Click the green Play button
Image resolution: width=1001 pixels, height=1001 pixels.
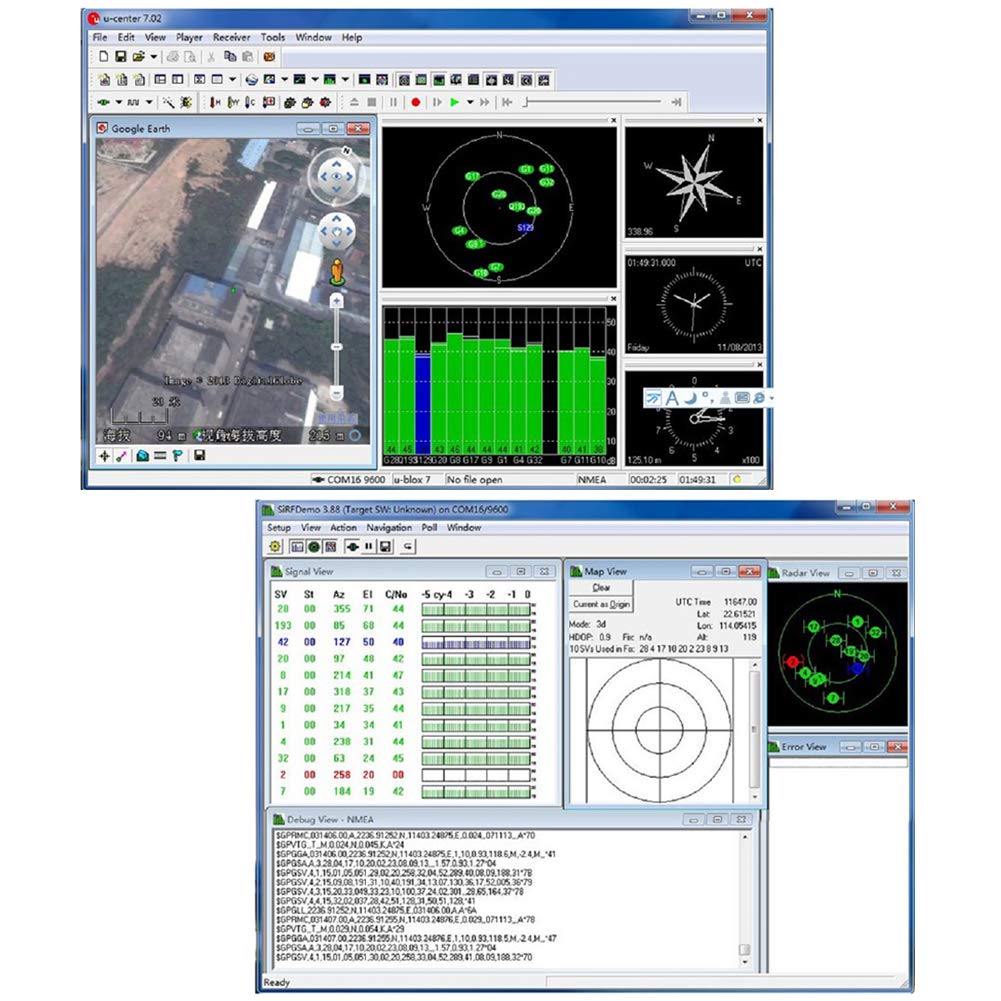[454, 102]
